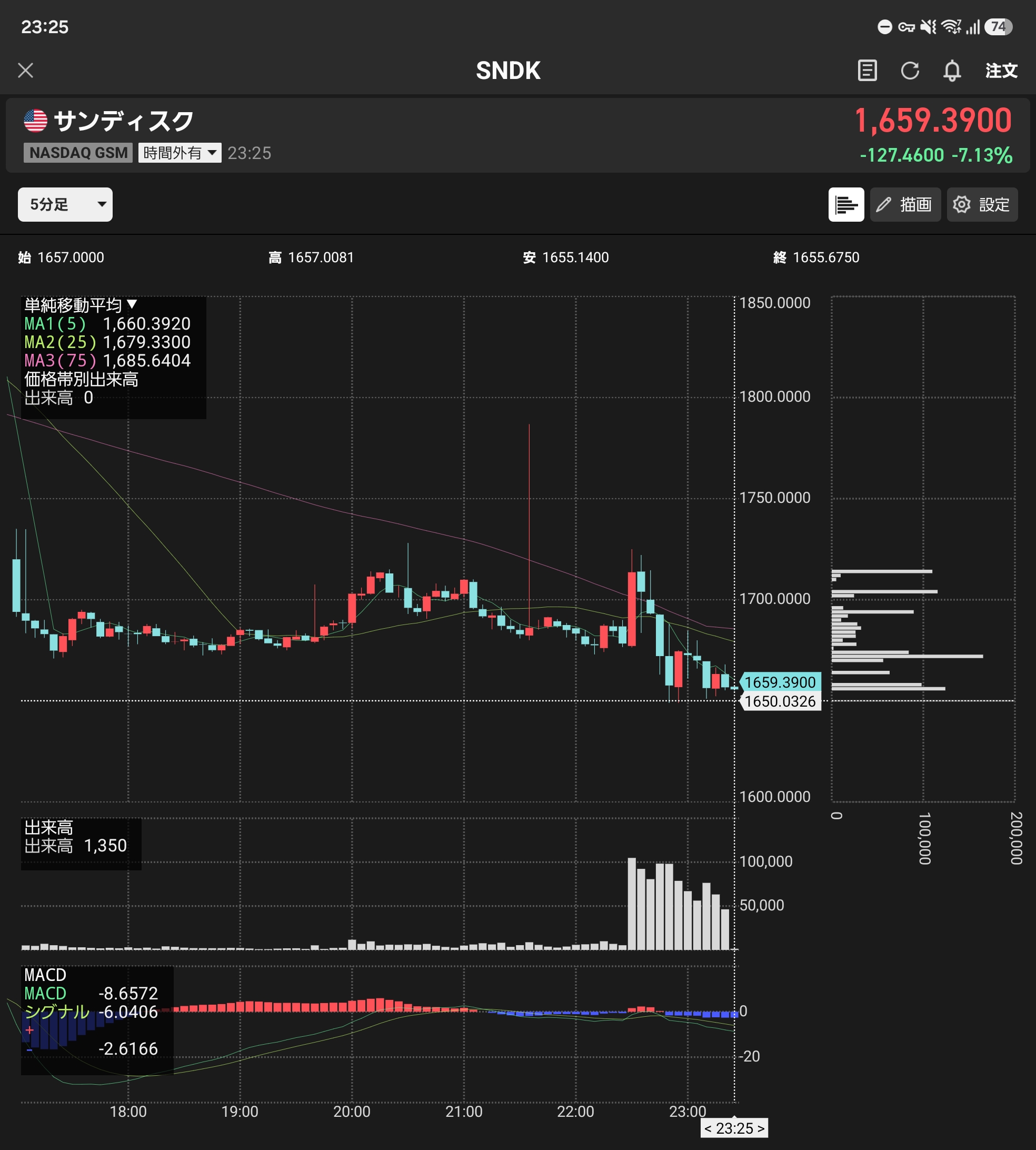Step to the previous time with left arrow
1036x1150 pixels.
tap(708, 1128)
